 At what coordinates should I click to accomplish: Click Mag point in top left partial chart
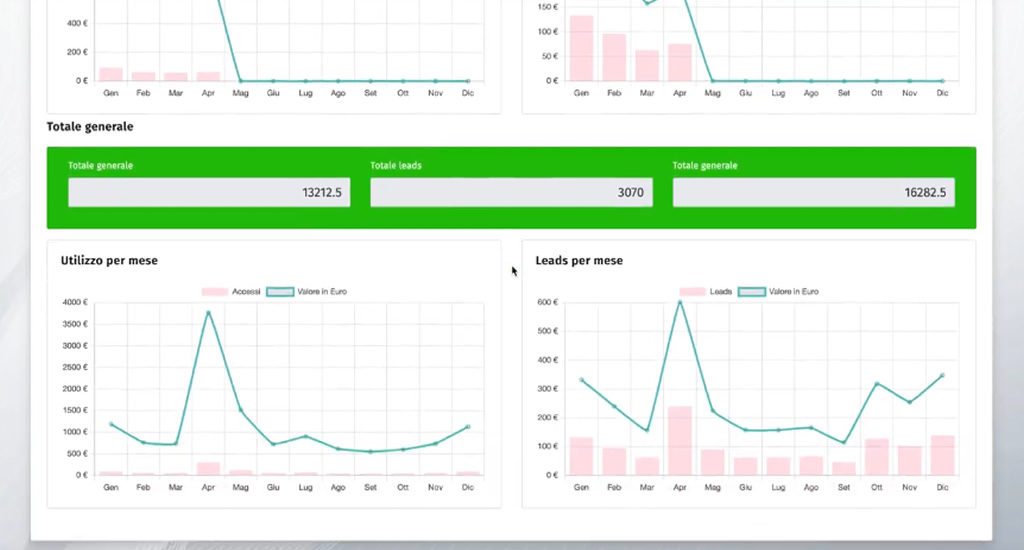click(x=240, y=81)
